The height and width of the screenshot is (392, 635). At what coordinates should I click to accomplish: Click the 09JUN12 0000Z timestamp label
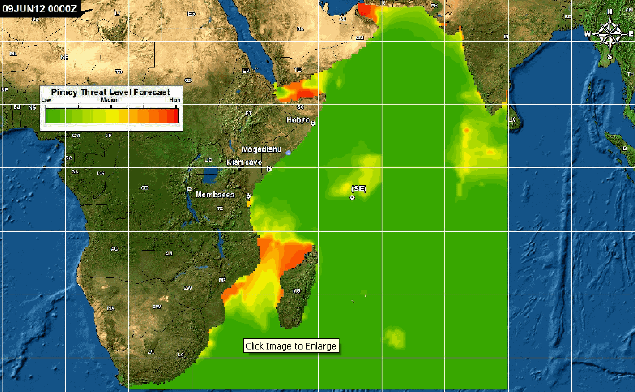(40, 8)
